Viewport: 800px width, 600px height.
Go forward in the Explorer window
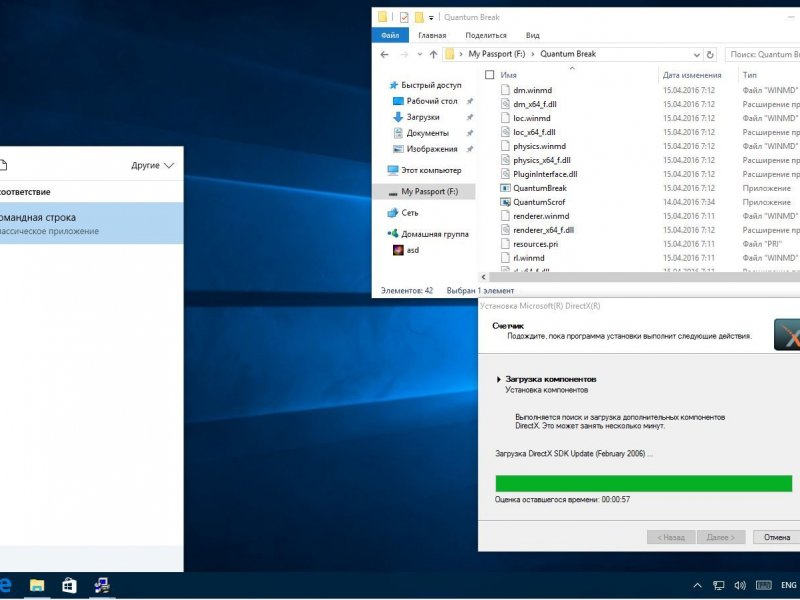point(404,54)
